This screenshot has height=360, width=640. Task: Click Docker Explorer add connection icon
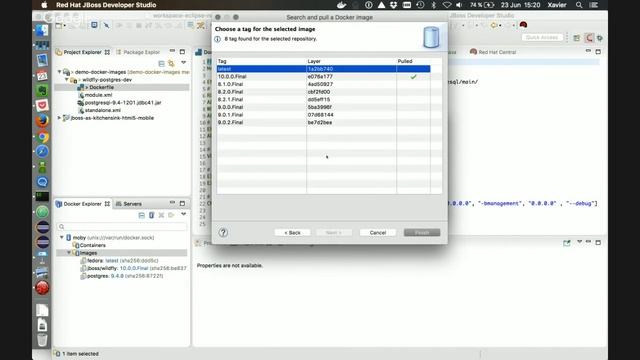[151, 215]
